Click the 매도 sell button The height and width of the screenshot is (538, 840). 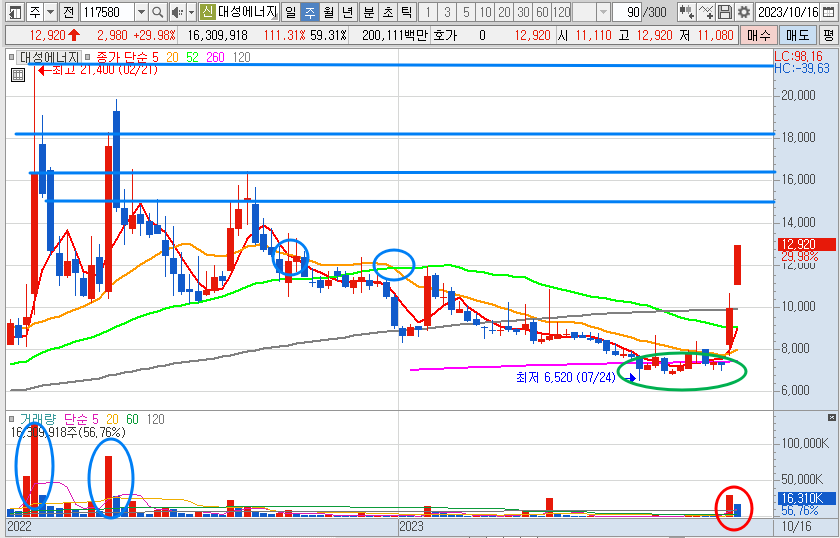pos(797,35)
